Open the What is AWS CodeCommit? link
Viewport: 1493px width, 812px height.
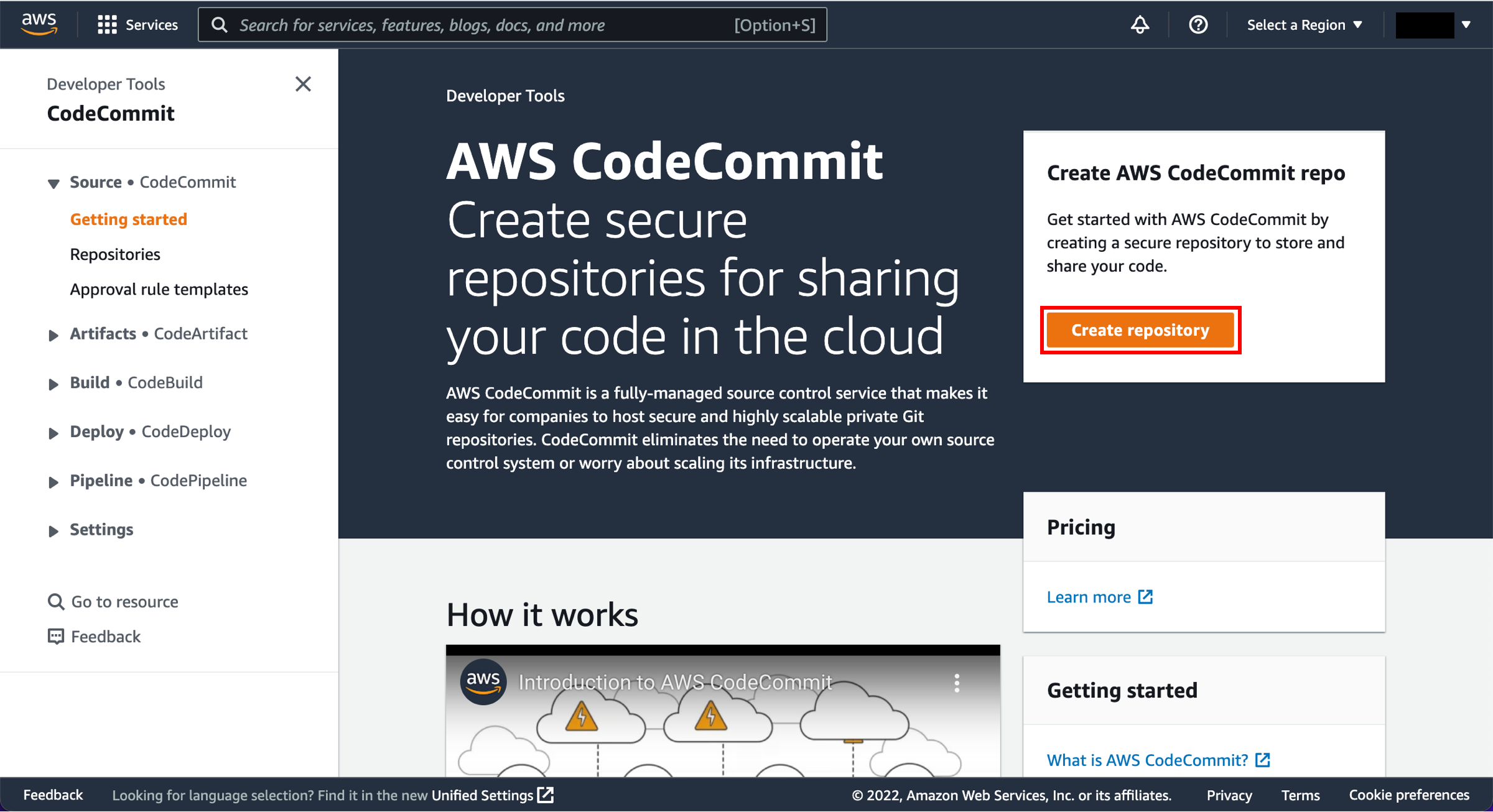pos(1147,760)
